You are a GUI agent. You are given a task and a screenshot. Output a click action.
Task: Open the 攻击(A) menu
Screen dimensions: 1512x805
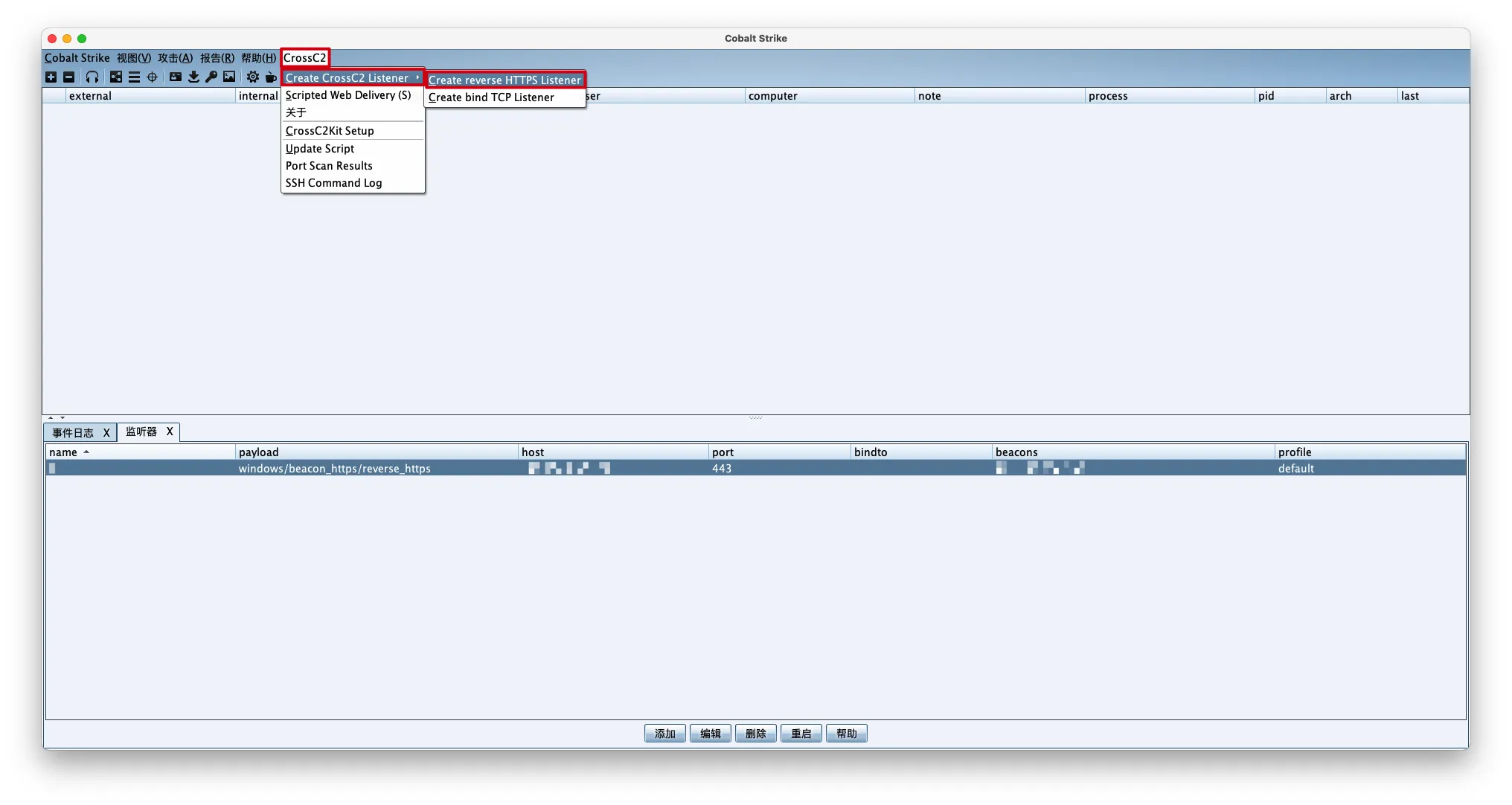click(x=175, y=58)
